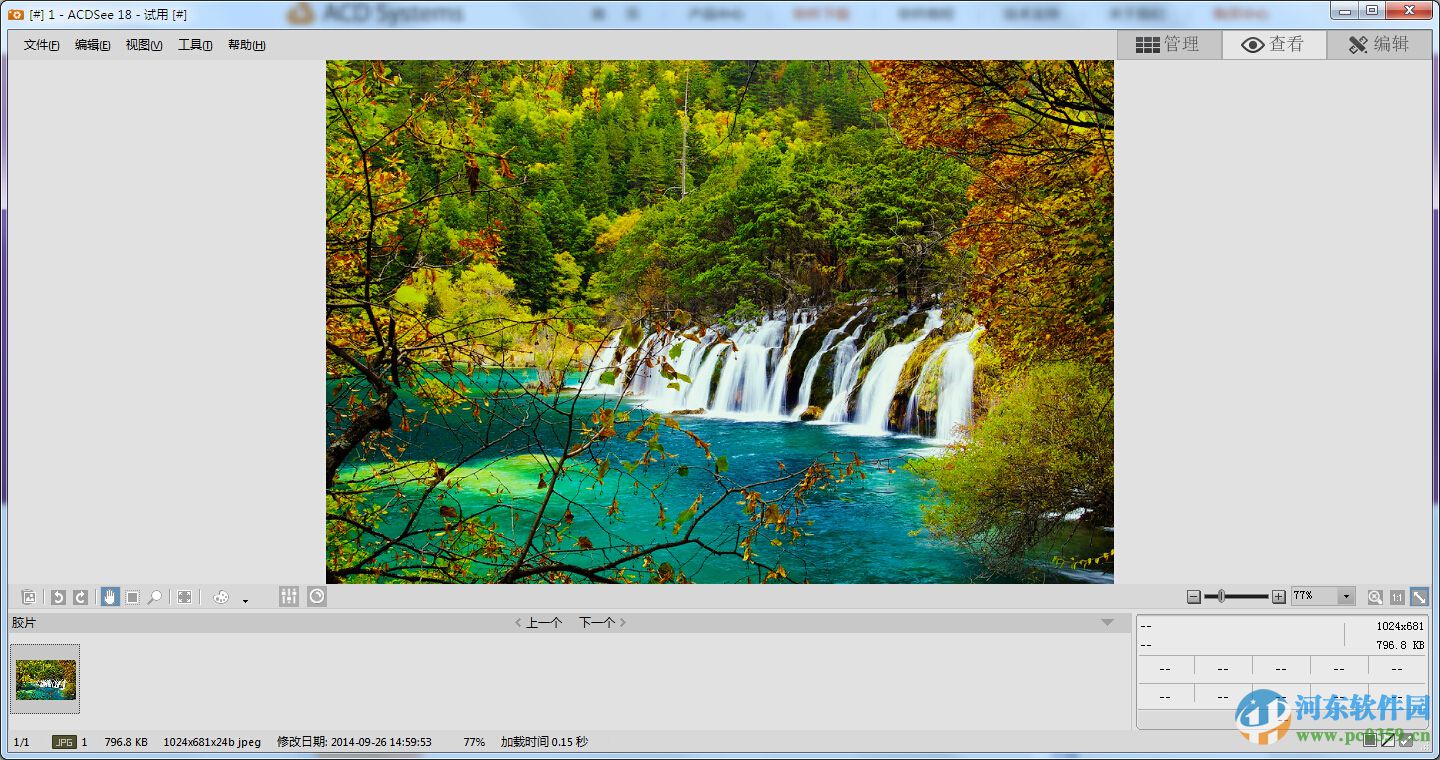Set actual size with 1:1 button
This screenshot has height=760, width=1440.
pyautogui.click(x=1397, y=597)
